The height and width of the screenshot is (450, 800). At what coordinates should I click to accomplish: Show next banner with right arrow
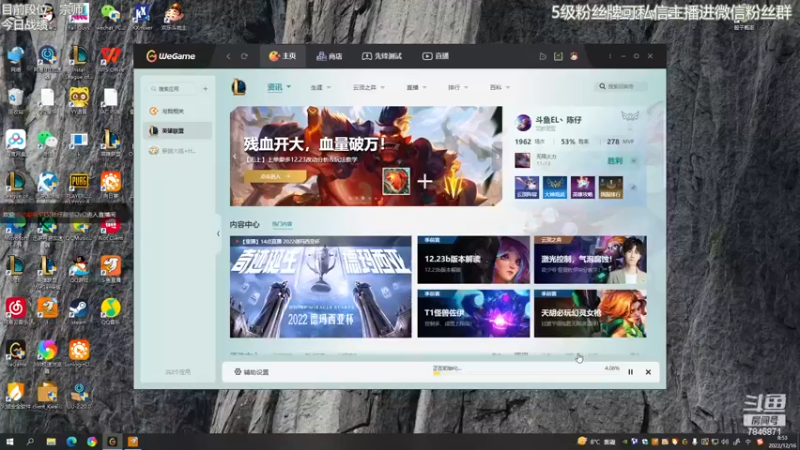click(497, 157)
